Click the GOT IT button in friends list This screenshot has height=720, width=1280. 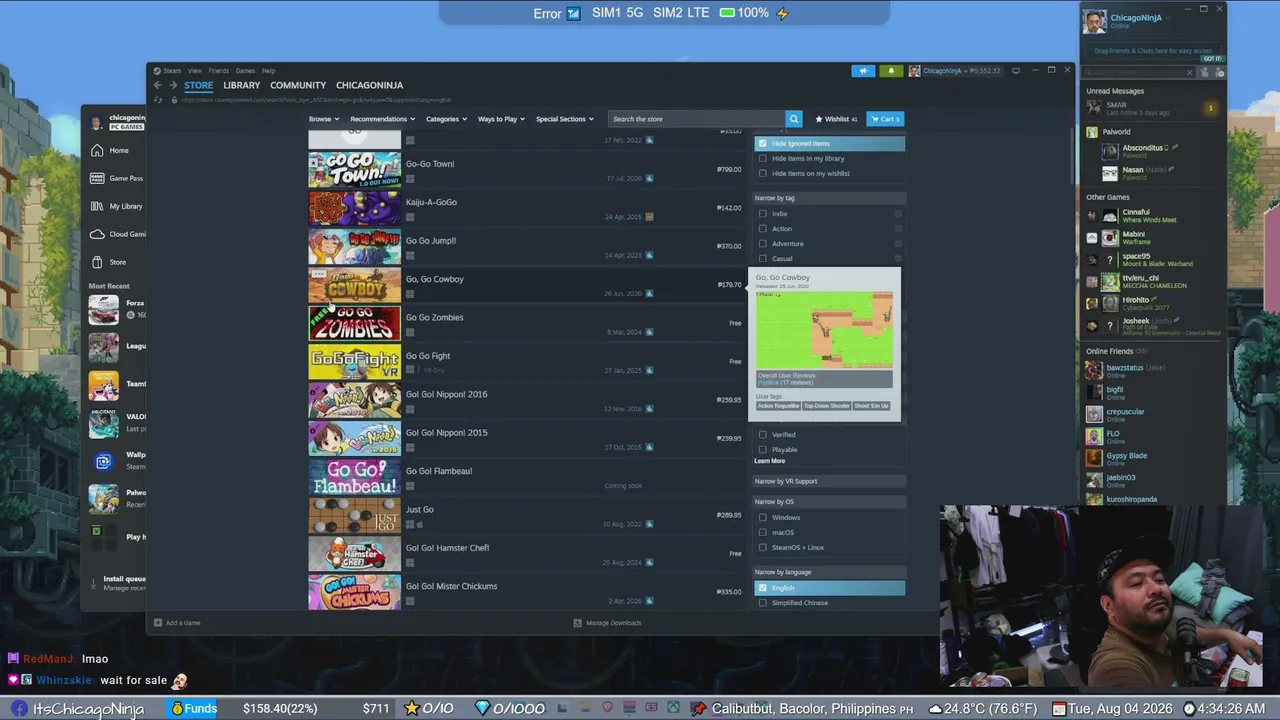point(1212,59)
